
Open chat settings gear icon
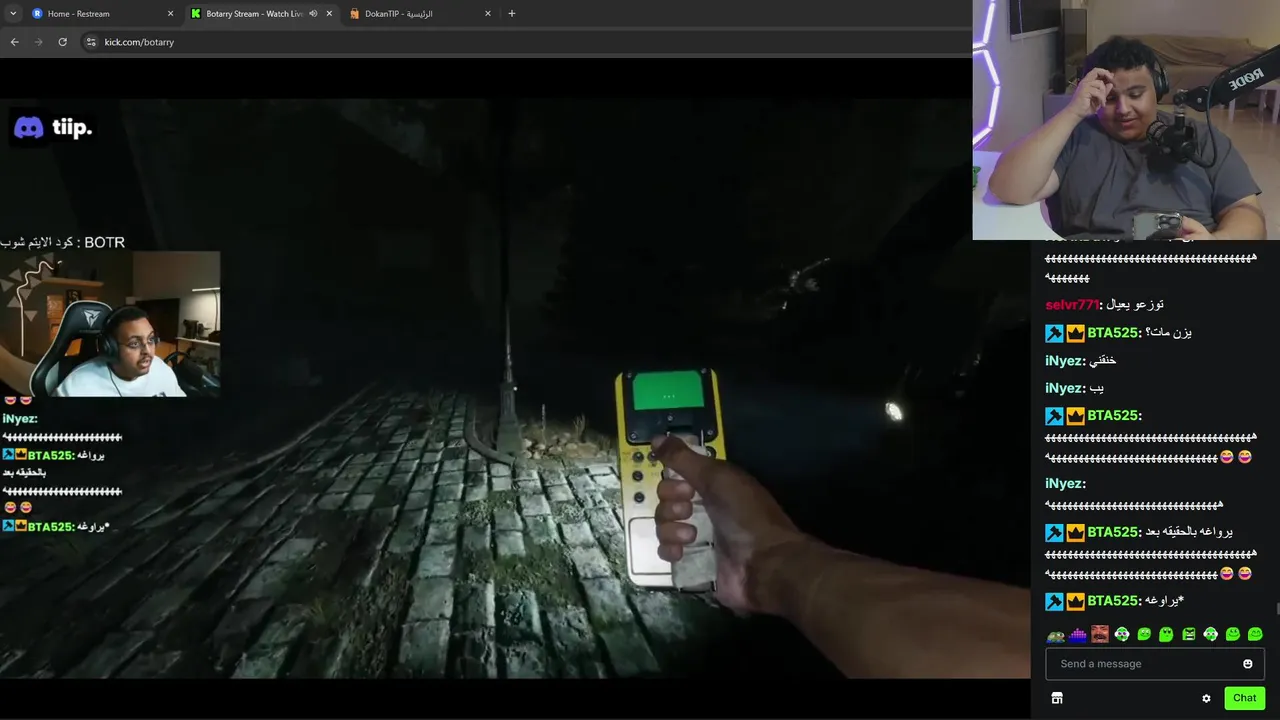pyautogui.click(x=1206, y=698)
